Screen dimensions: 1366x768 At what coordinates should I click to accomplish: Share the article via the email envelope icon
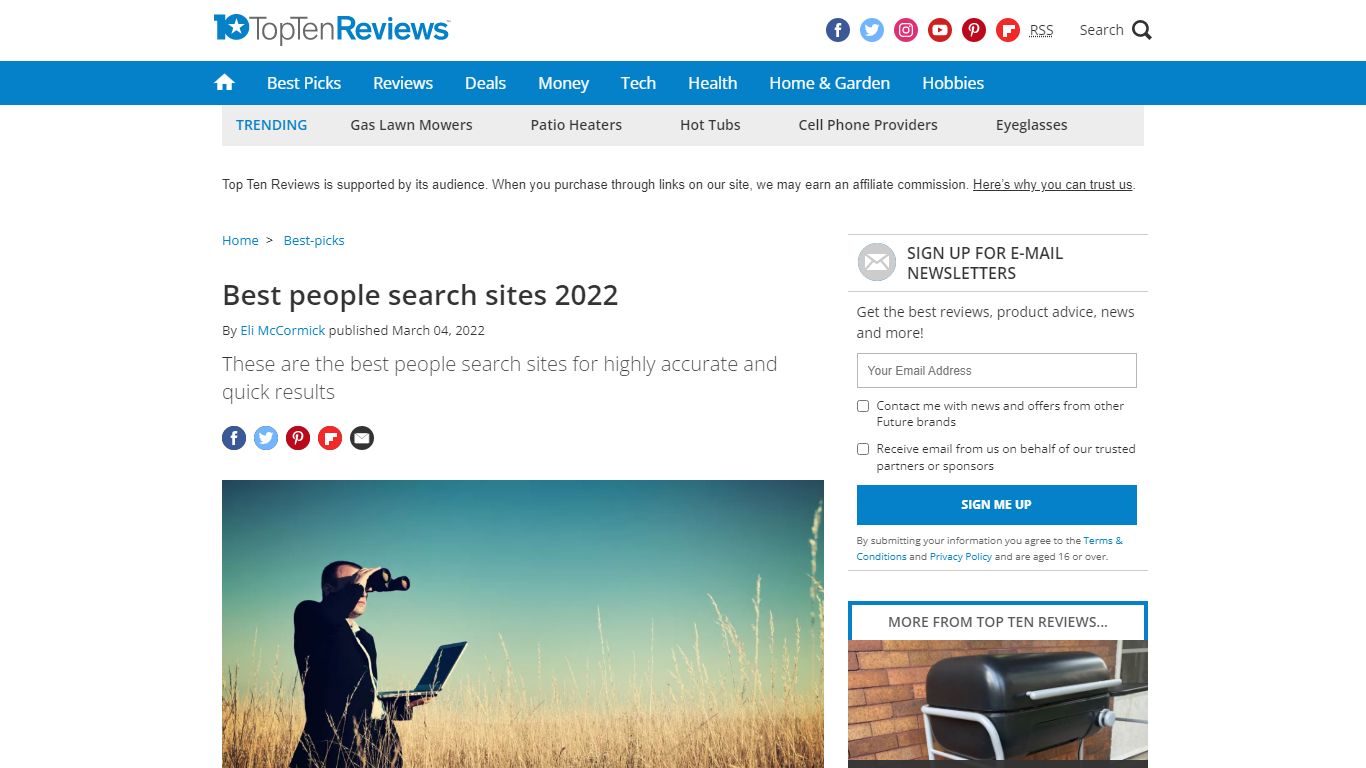362,438
